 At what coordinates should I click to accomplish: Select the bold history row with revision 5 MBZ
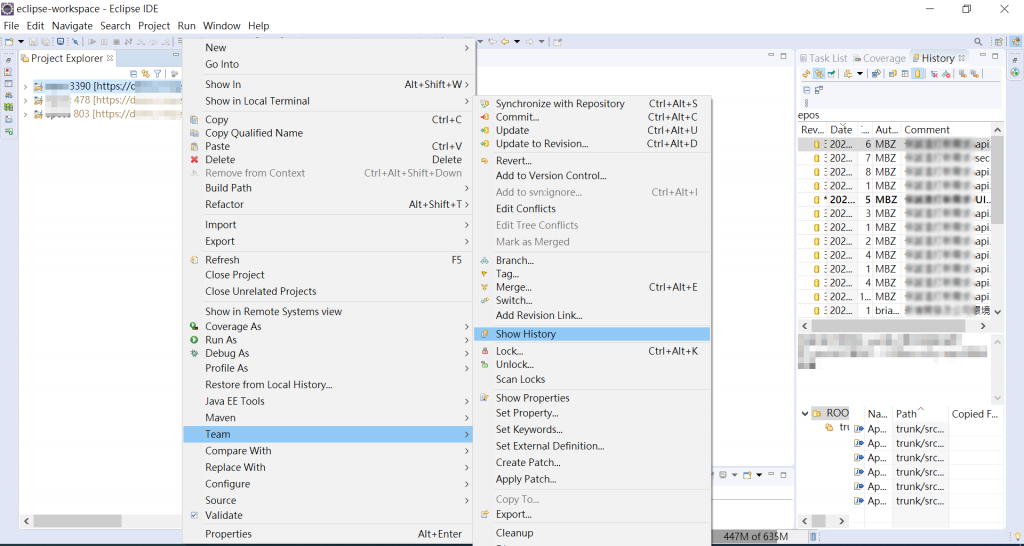[895, 199]
